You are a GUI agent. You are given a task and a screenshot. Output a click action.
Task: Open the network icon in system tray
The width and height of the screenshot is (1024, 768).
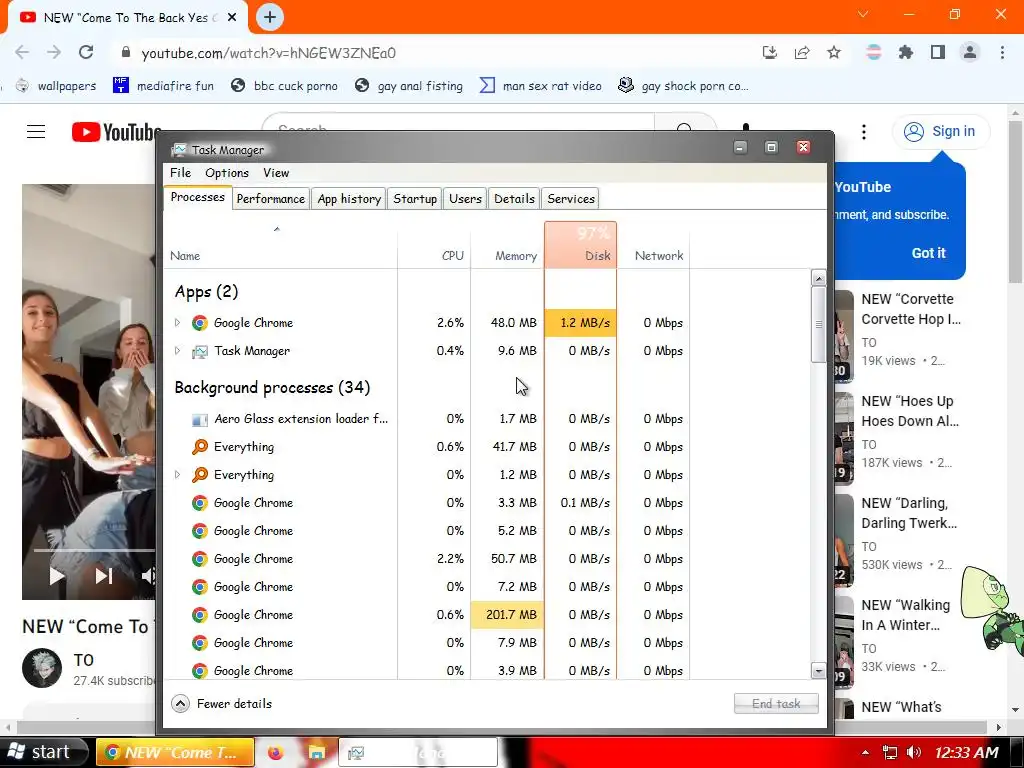pos(889,752)
